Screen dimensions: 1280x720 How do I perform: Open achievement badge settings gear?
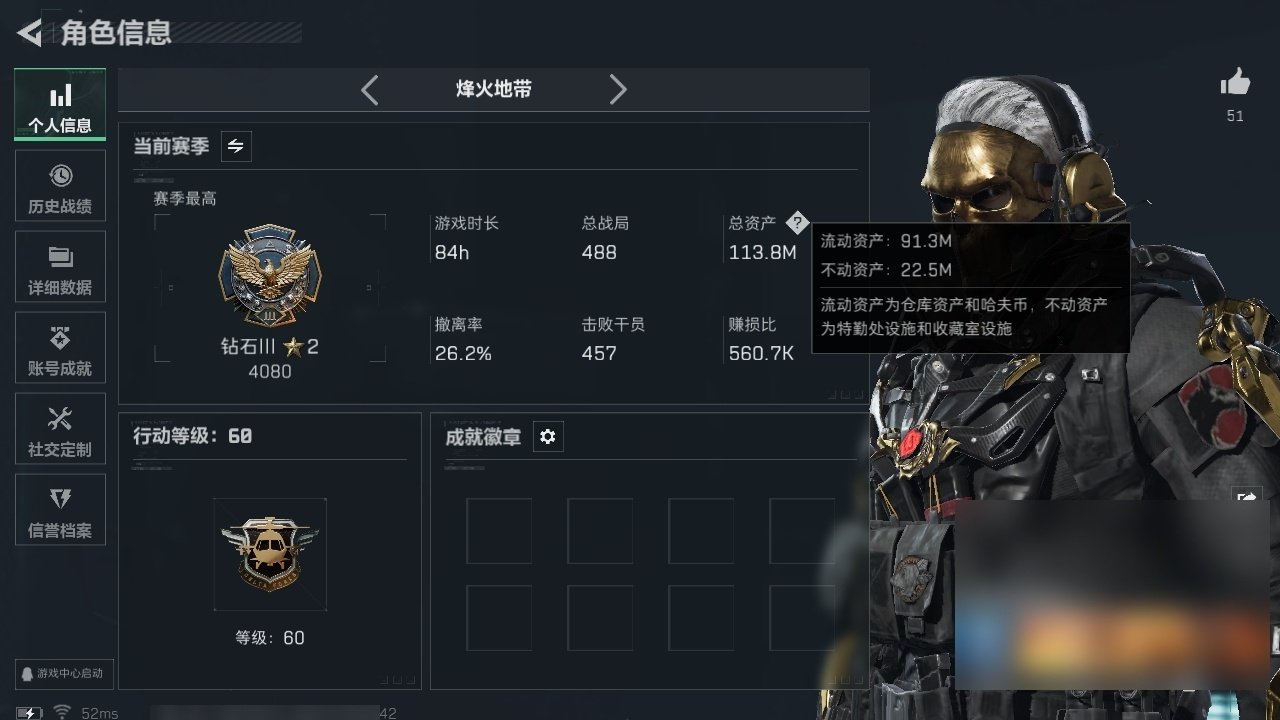pos(548,437)
